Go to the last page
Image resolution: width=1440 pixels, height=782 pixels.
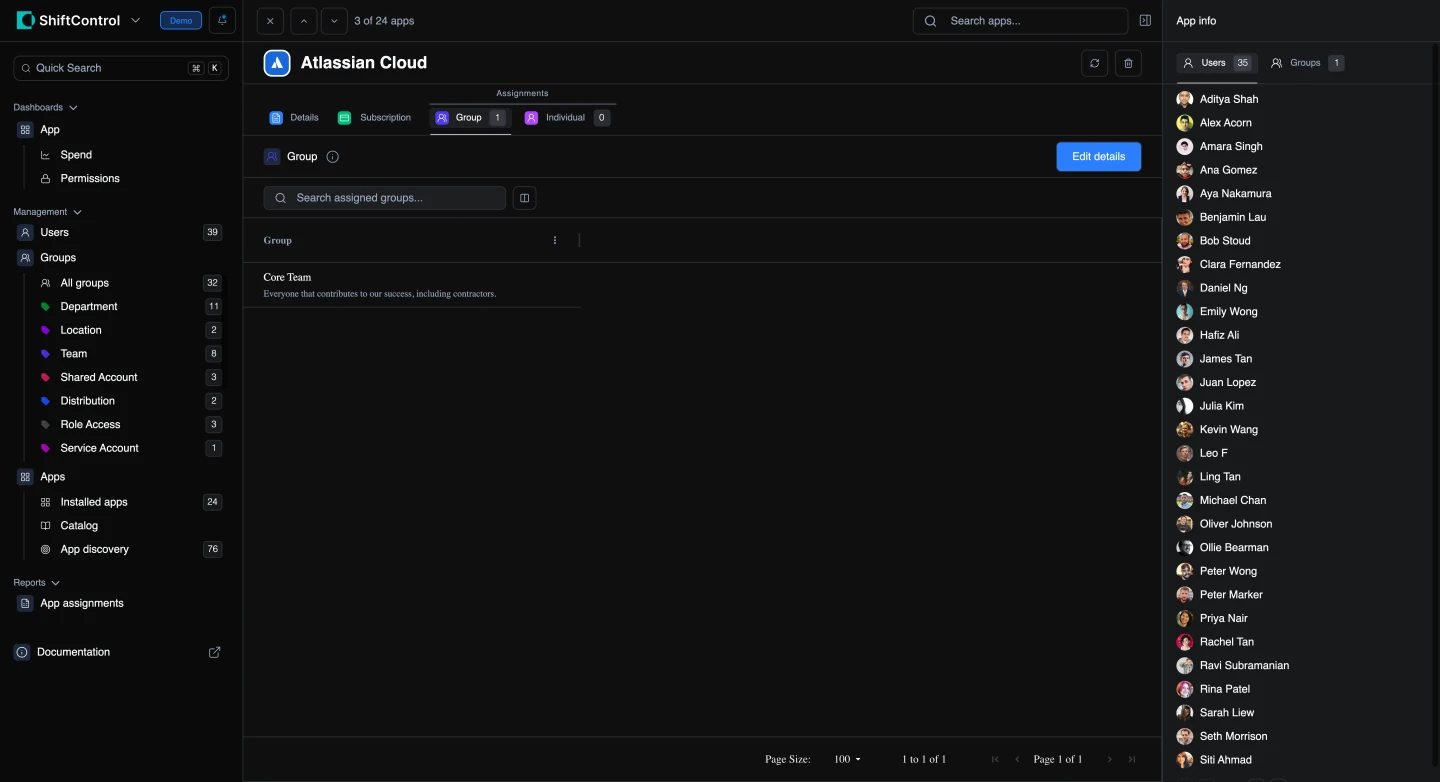tap(1132, 759)
